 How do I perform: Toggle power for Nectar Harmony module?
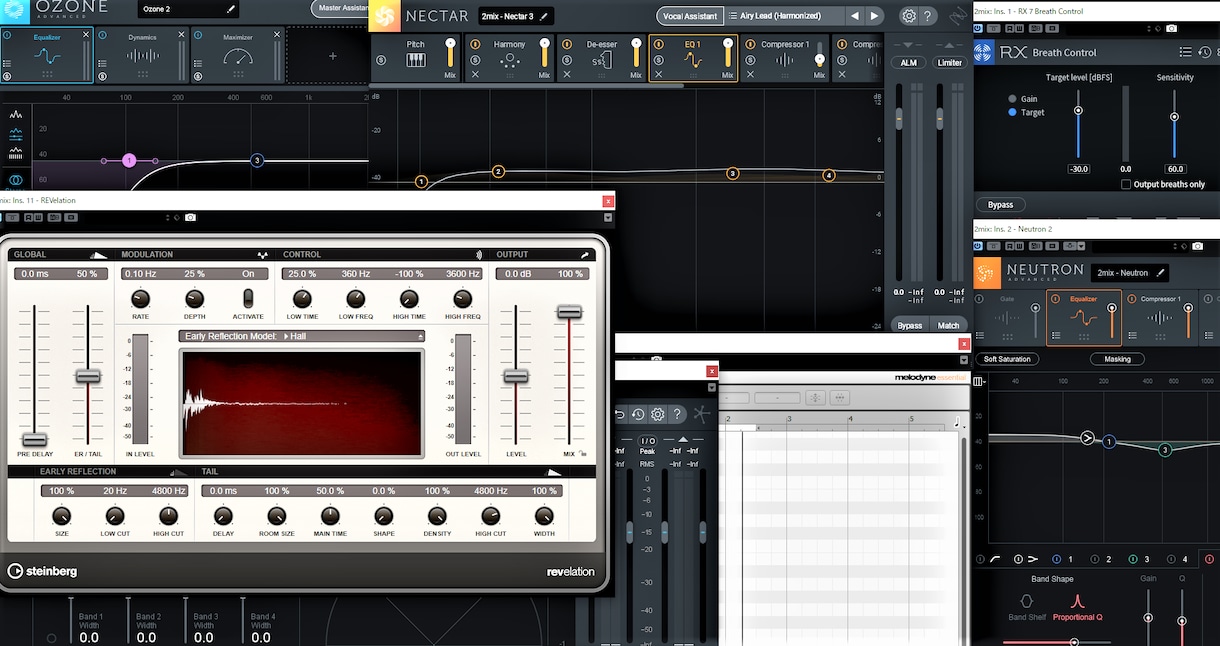point(475,44)
